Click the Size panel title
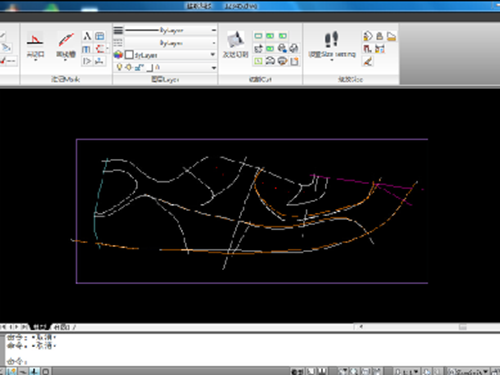The width and height of the screenshot is (500, 375). (x=351, y=80)
